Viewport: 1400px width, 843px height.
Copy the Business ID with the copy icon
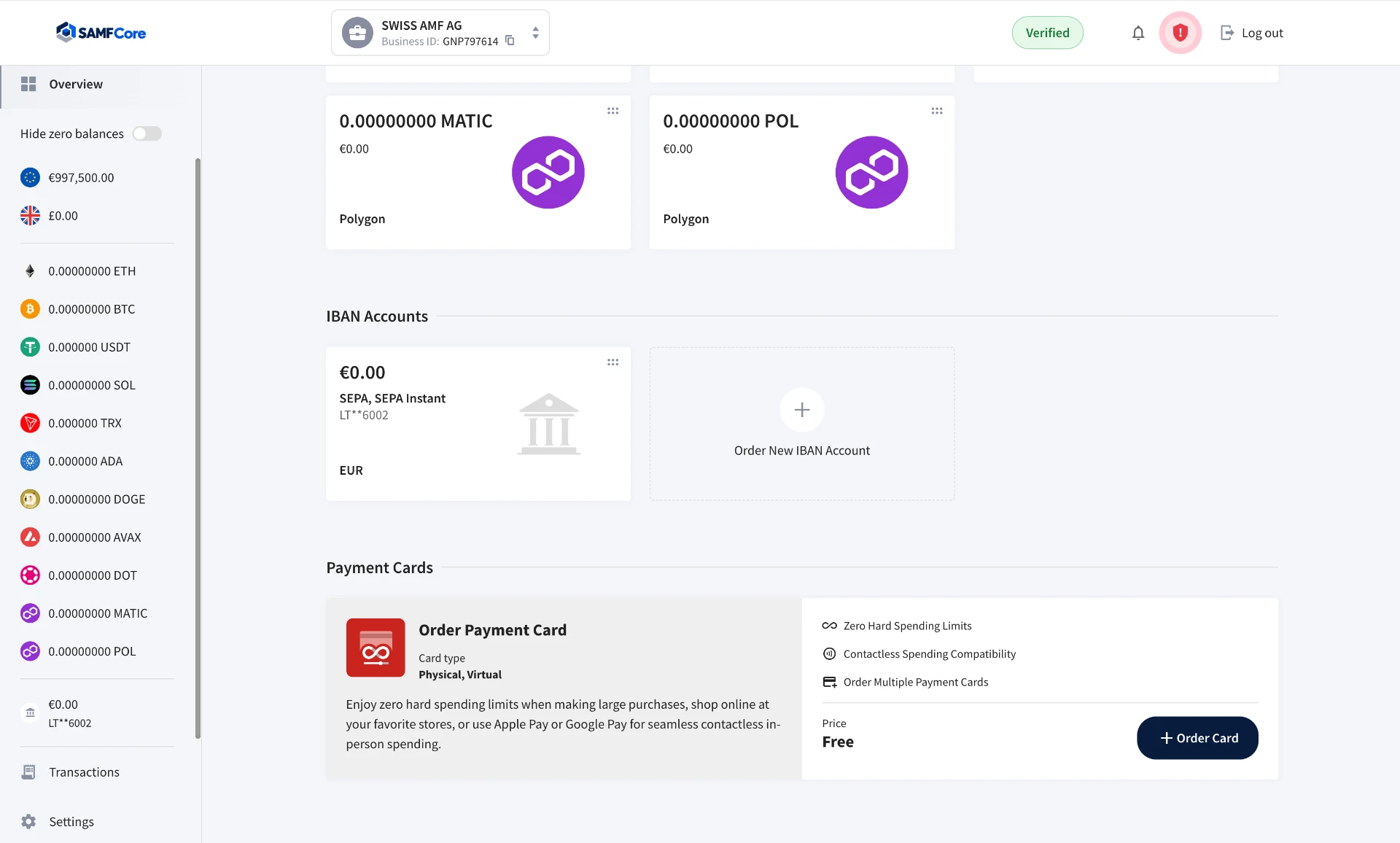(510, 41)
